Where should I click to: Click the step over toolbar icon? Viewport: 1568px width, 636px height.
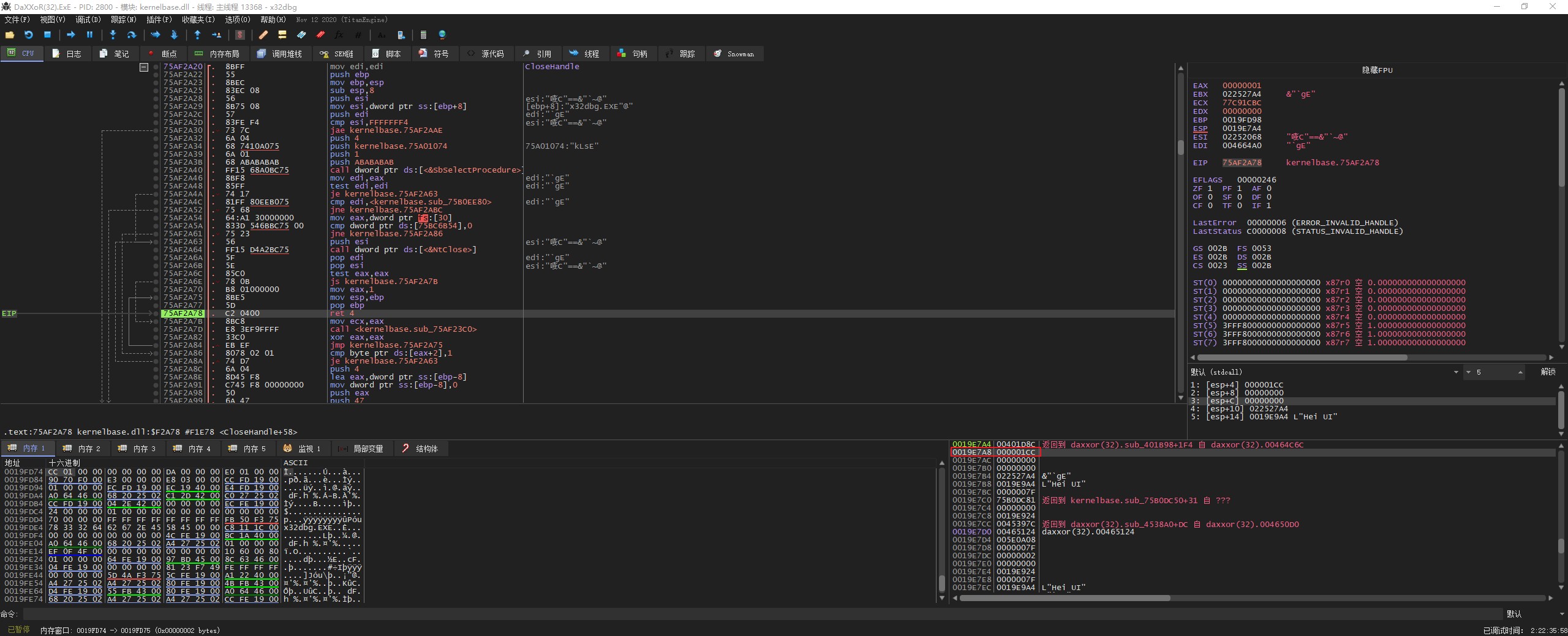(131, 35)
